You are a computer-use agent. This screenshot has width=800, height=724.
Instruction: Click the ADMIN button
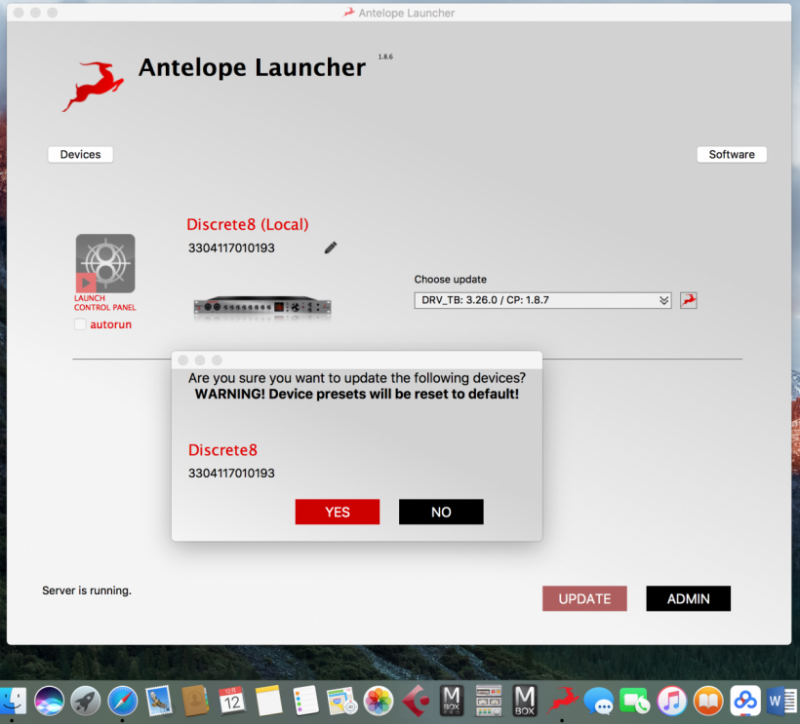[688, 598]
